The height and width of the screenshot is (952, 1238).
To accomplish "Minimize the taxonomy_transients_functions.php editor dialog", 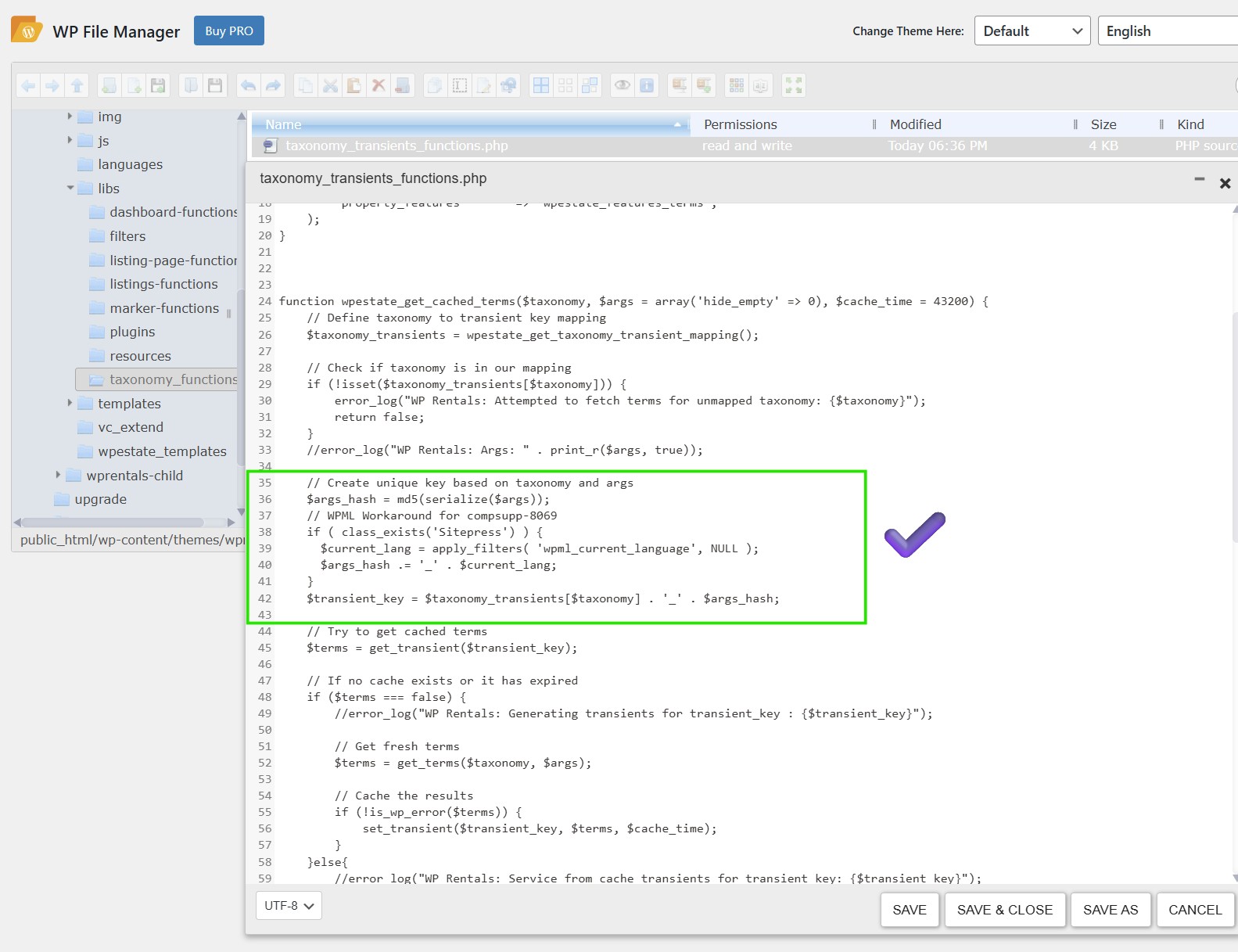I will coord(1199,180).
